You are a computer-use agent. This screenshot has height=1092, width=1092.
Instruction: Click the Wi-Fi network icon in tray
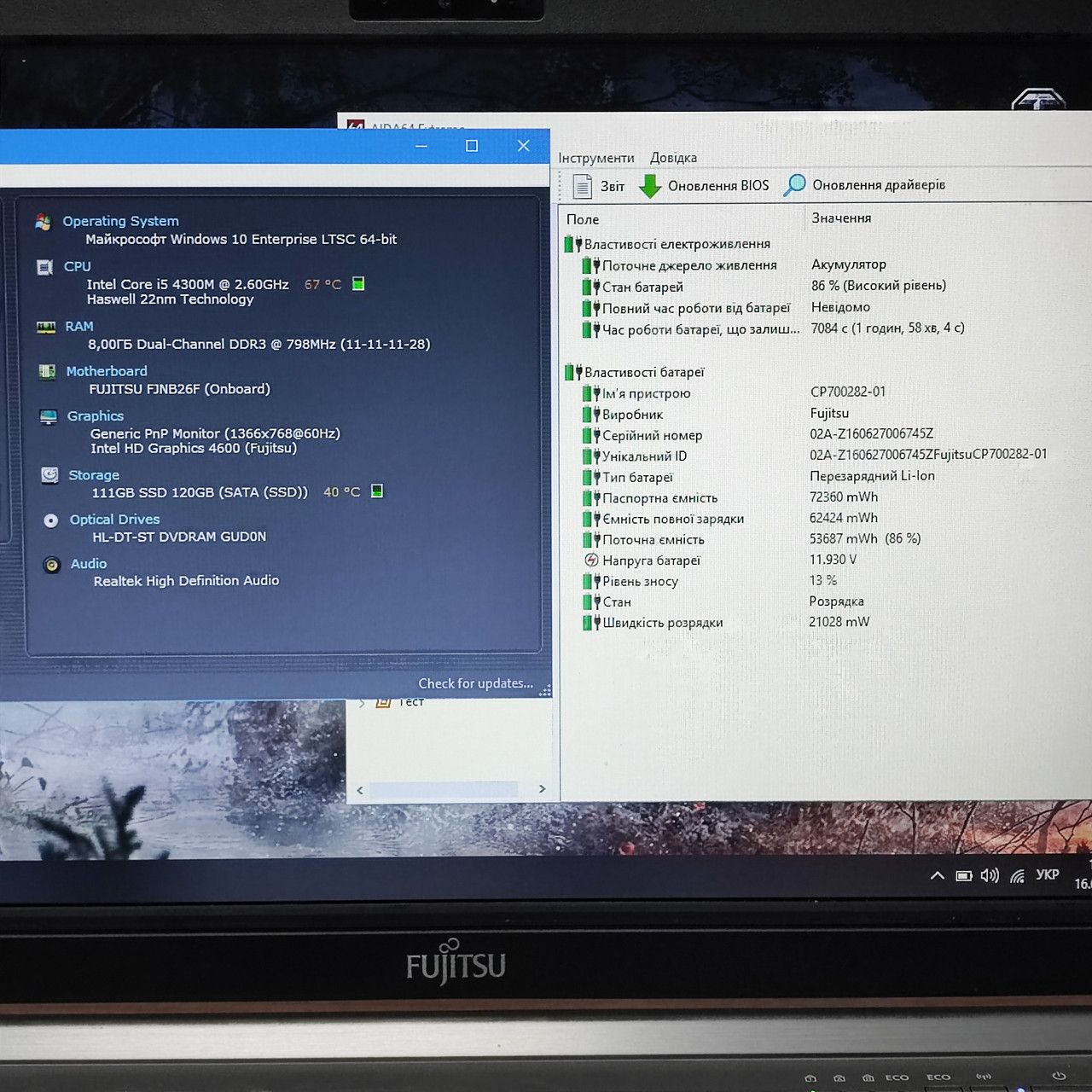coord(1017,876)
